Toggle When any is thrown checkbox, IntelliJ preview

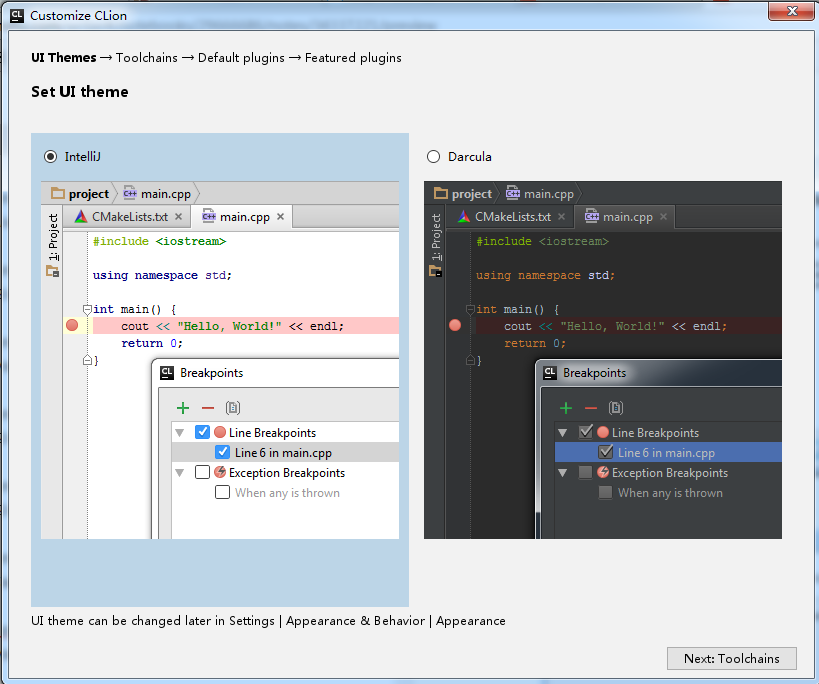[x=223, y=492]
